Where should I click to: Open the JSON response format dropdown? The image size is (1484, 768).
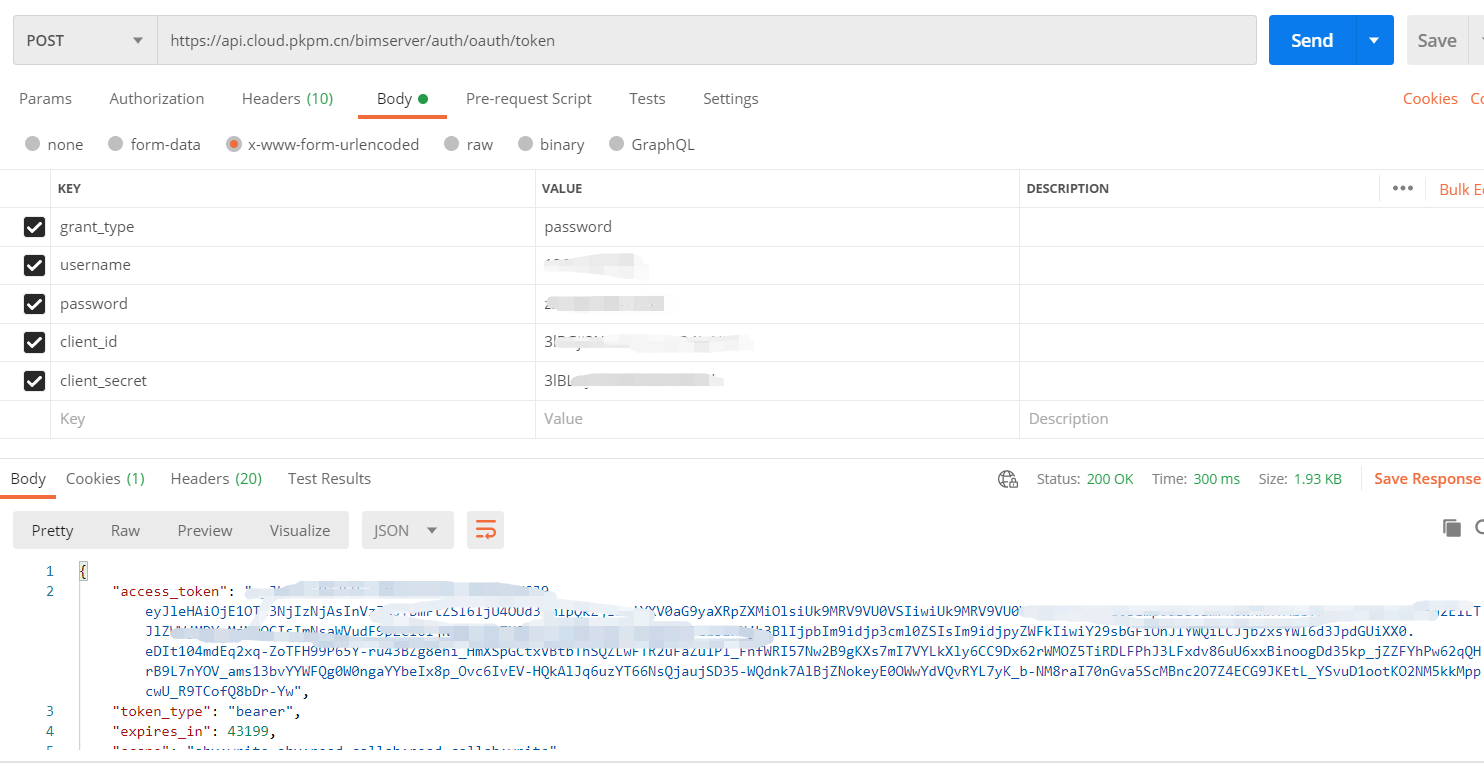pyautogui.click(x=407, y=530)
